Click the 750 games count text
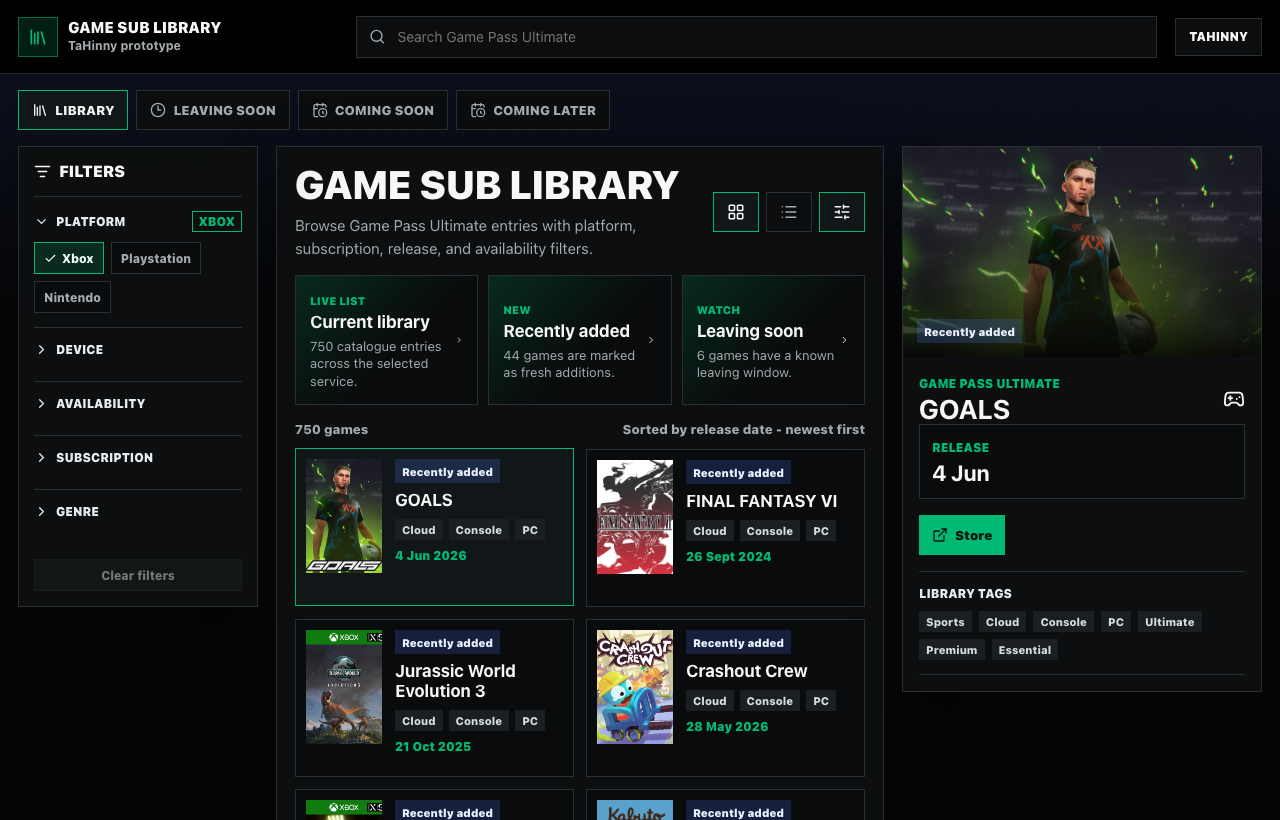Viewport: 1280px width, 820px height. tap(332, 429)
